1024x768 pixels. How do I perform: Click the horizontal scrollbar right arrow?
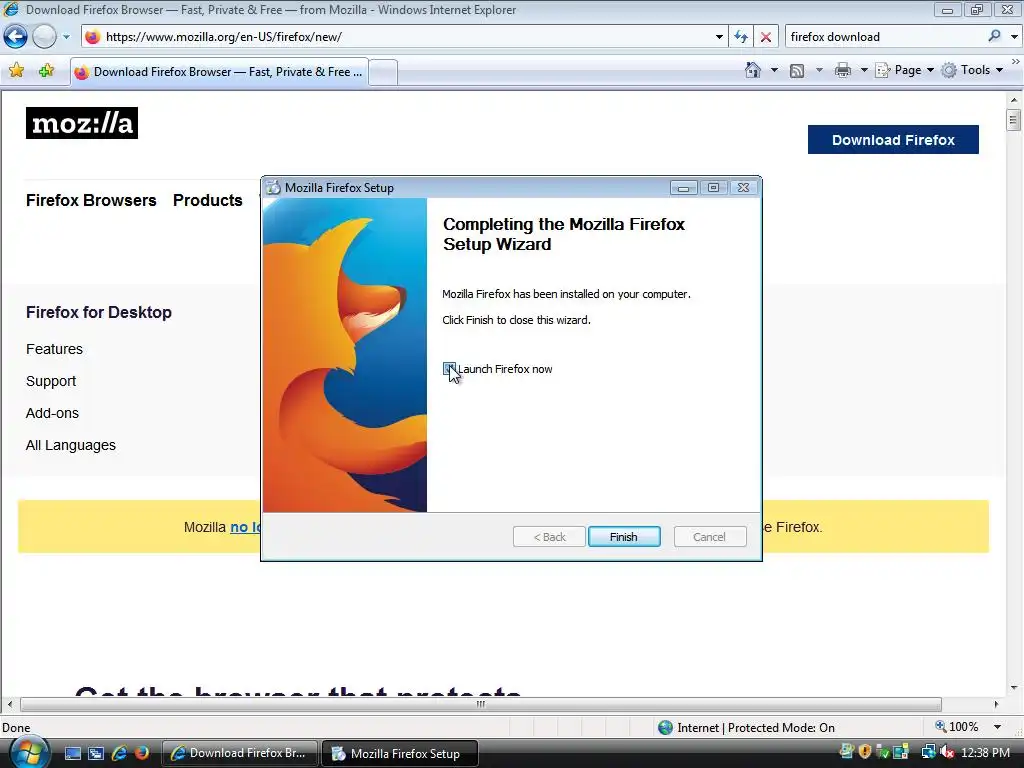996,704
